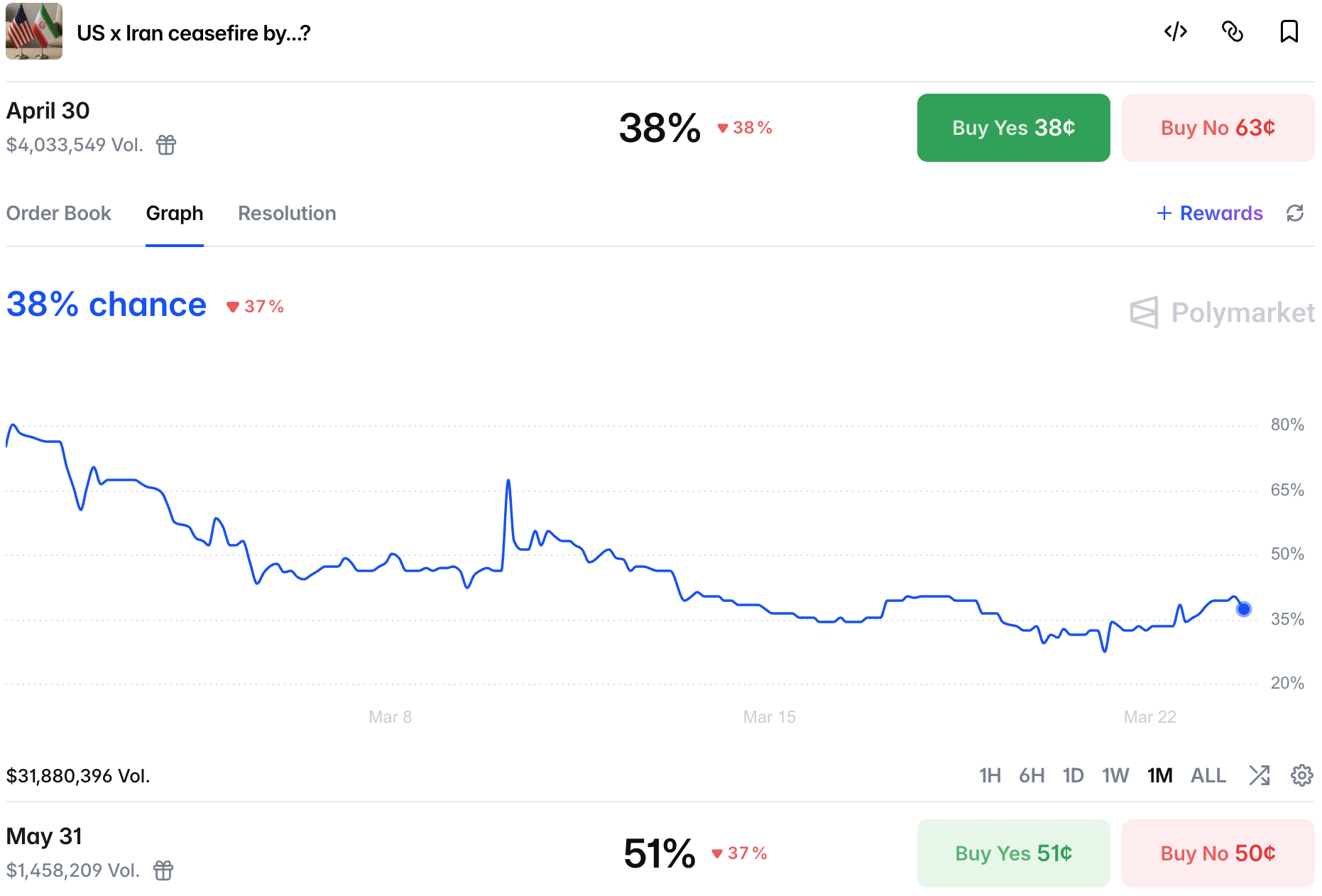The height and width of the screenshot is (896, 1322).
Task: Open chart settings gear icon
Action: (x=1301, y=775)
